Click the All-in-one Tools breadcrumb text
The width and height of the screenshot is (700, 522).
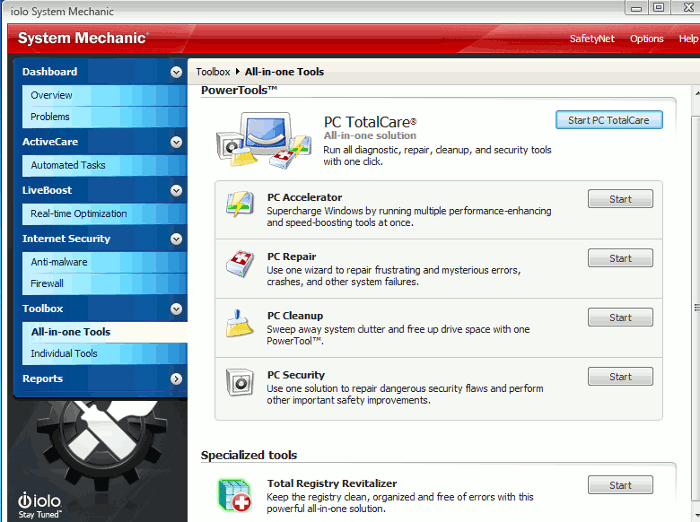point(284,72)
